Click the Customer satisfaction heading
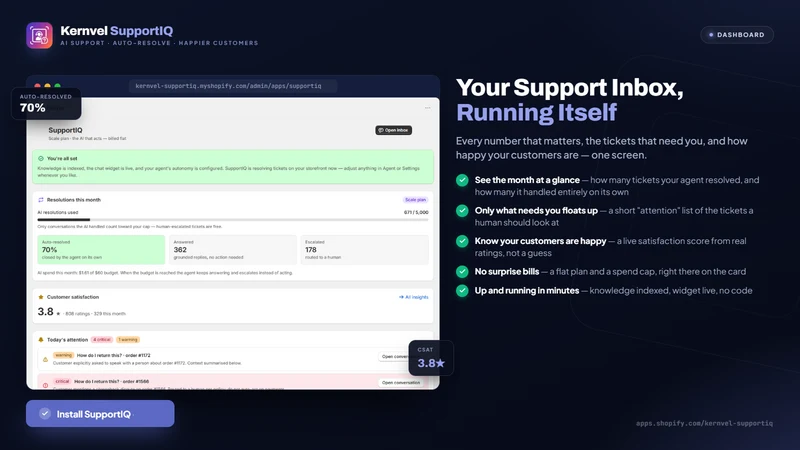 [x=73, y=297]
